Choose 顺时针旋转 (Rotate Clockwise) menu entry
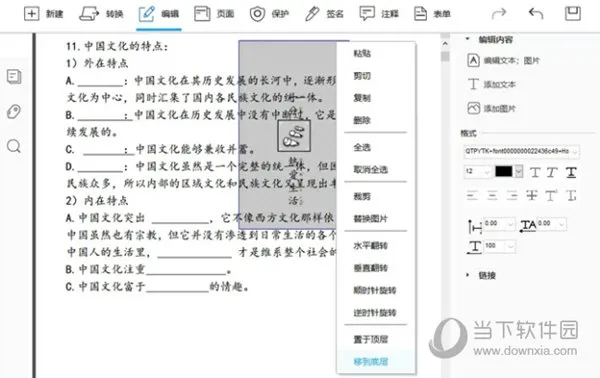The width and height of the screenshot is (600, 378). coord(375,290)
